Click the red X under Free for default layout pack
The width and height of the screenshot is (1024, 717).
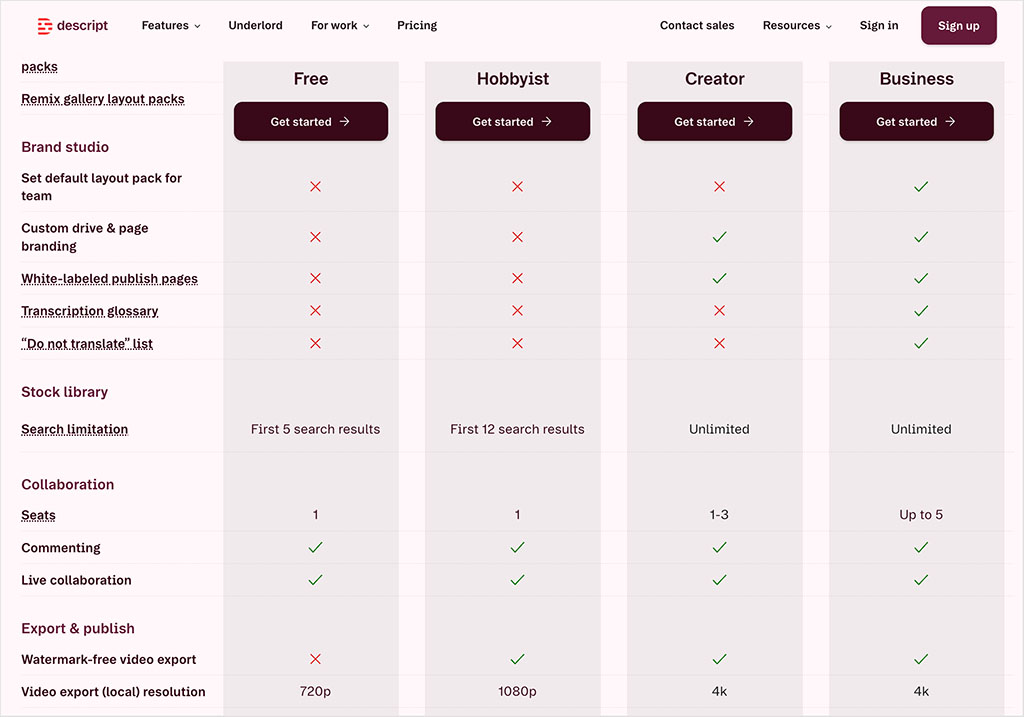click(x=315, y=186)
